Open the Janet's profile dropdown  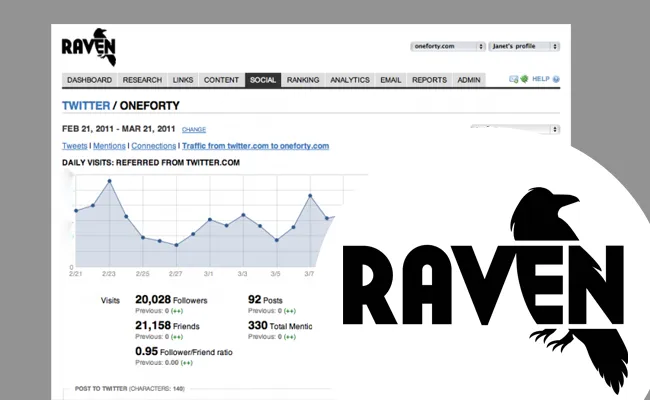coord(524,46)
